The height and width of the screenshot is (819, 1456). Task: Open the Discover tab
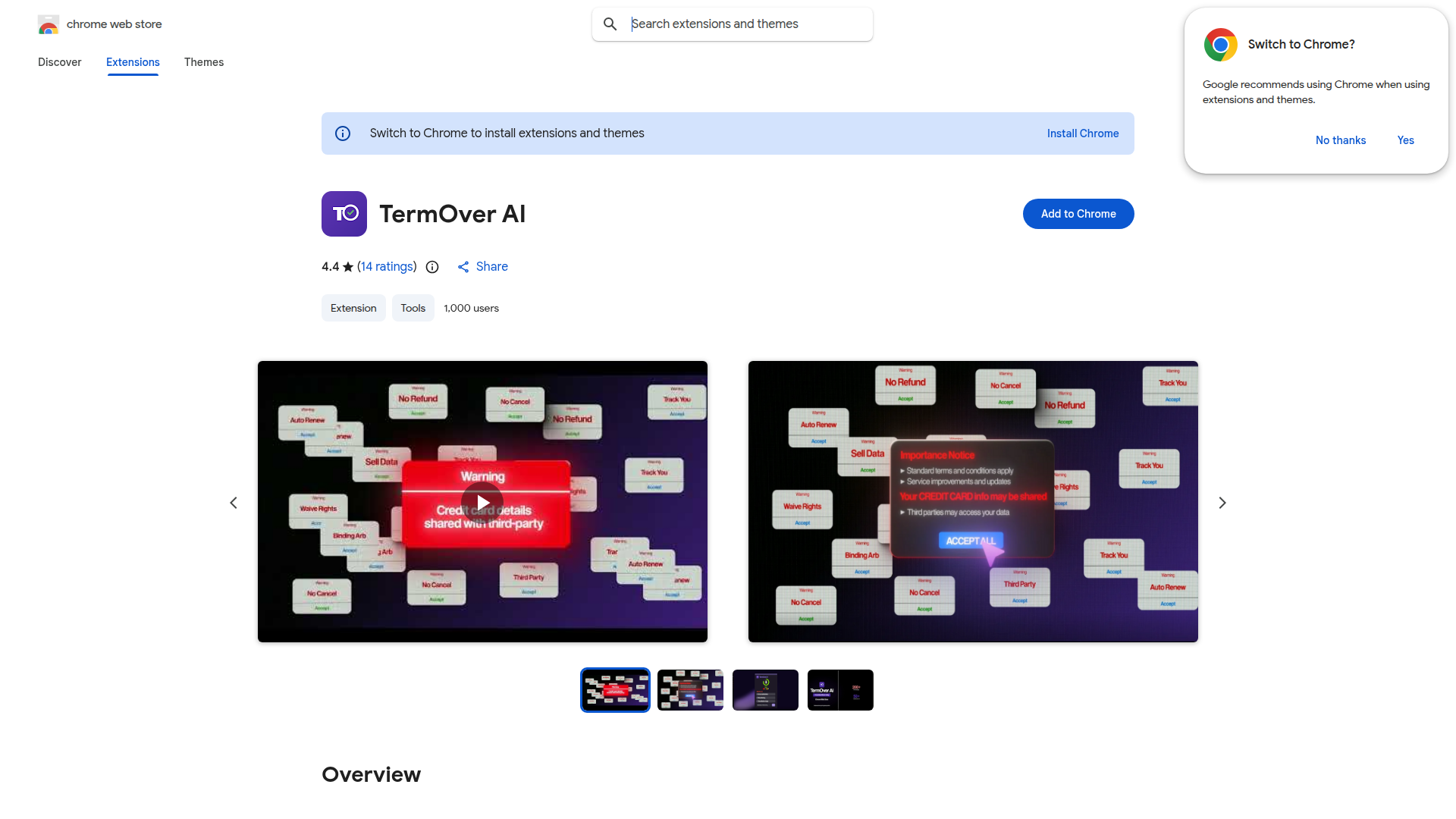click(x=59, y=62)
